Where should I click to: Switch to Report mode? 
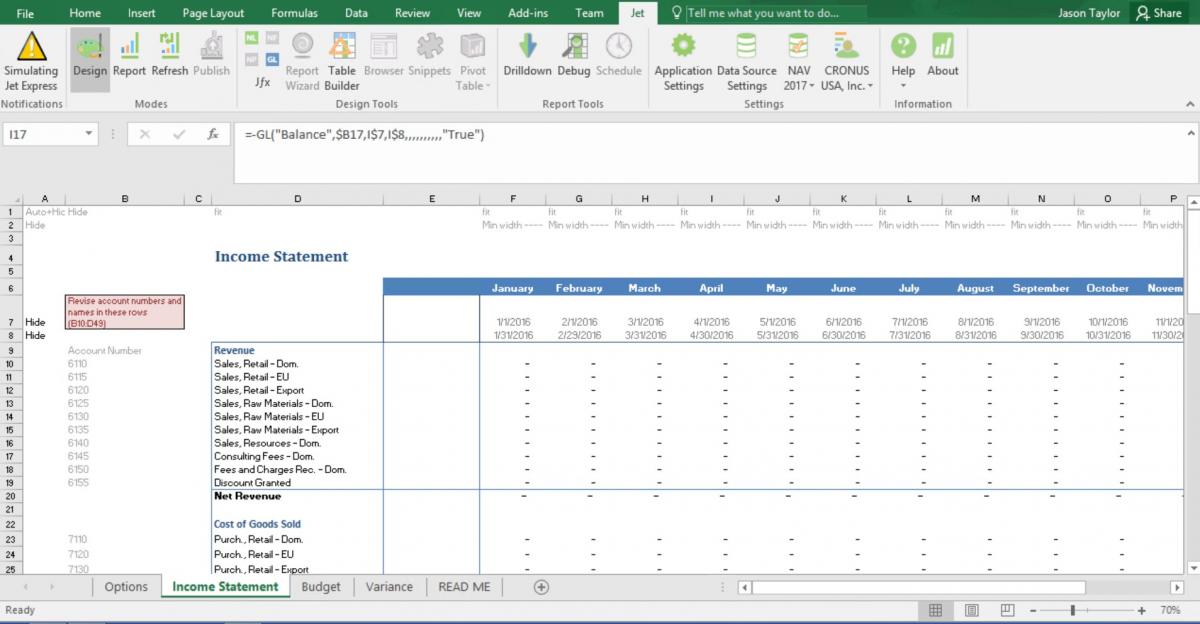[x=129, y=56]
